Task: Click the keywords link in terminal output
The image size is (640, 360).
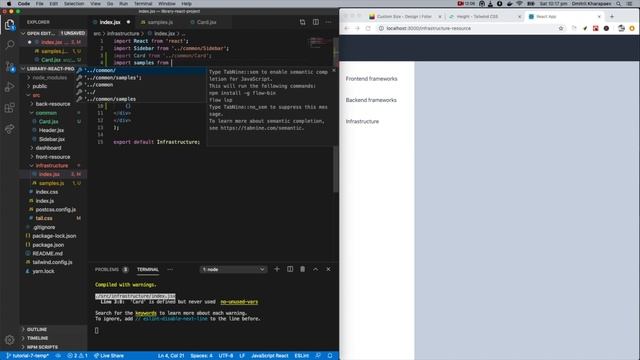Action: [146, 313]
